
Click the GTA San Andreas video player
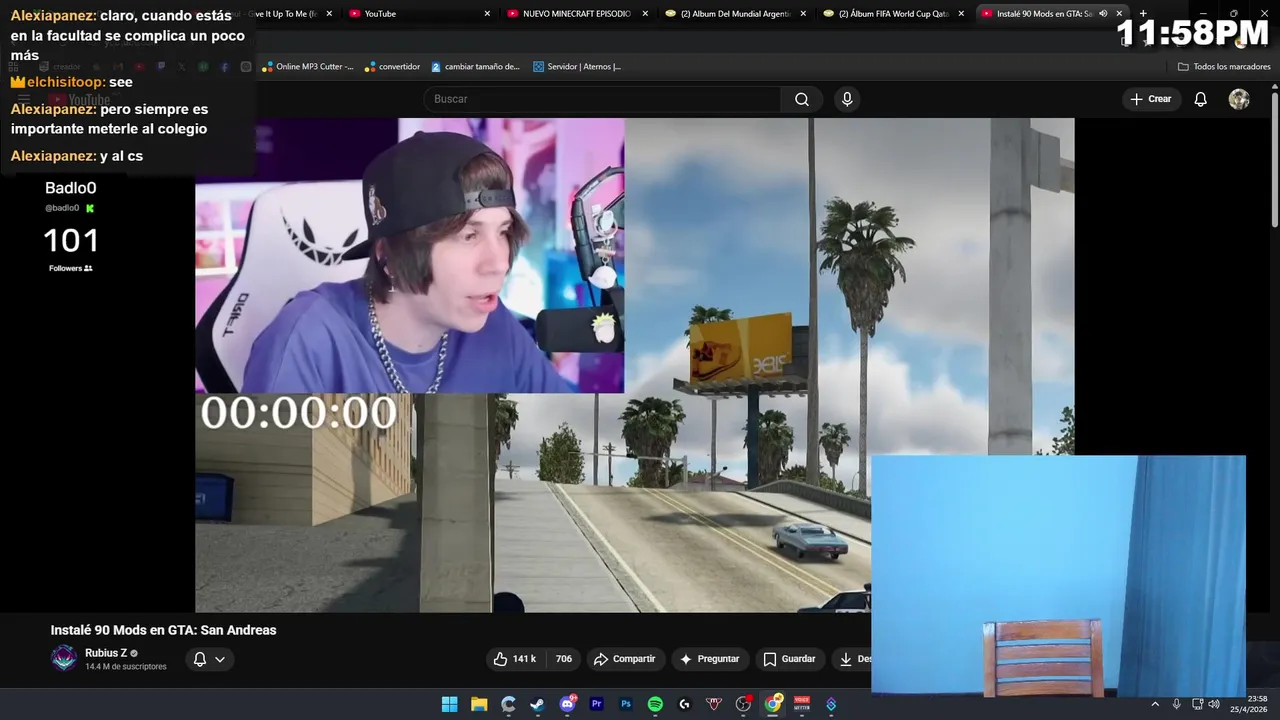[x=634, y=365]
